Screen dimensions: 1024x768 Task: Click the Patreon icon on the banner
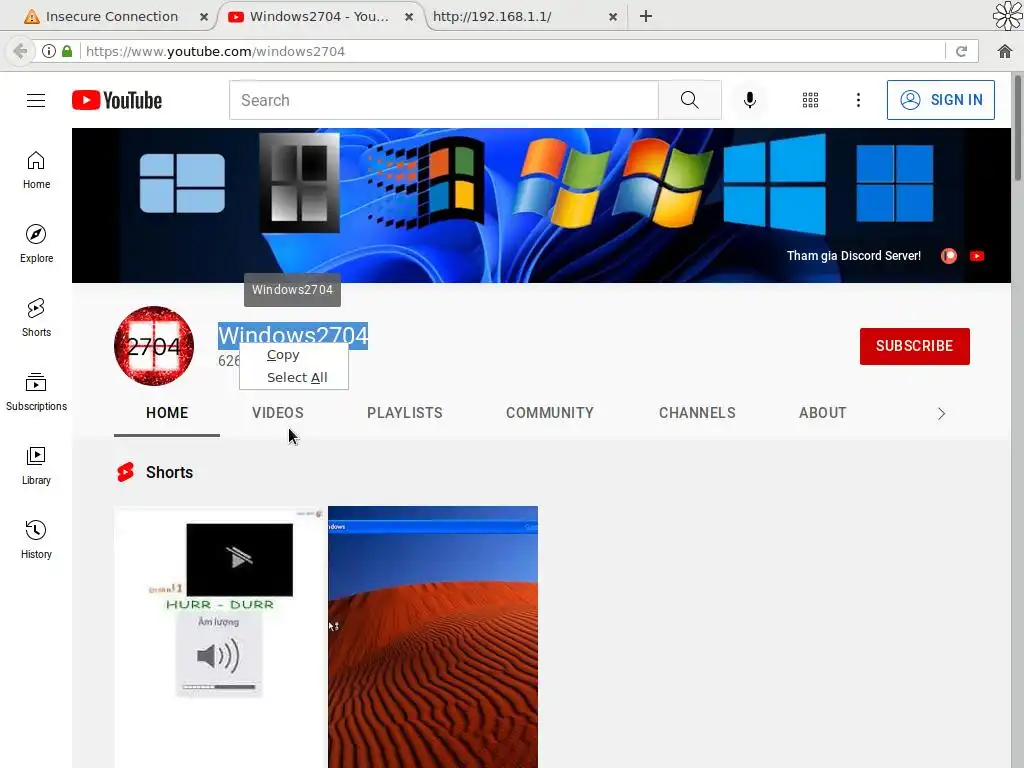[949, 256]
